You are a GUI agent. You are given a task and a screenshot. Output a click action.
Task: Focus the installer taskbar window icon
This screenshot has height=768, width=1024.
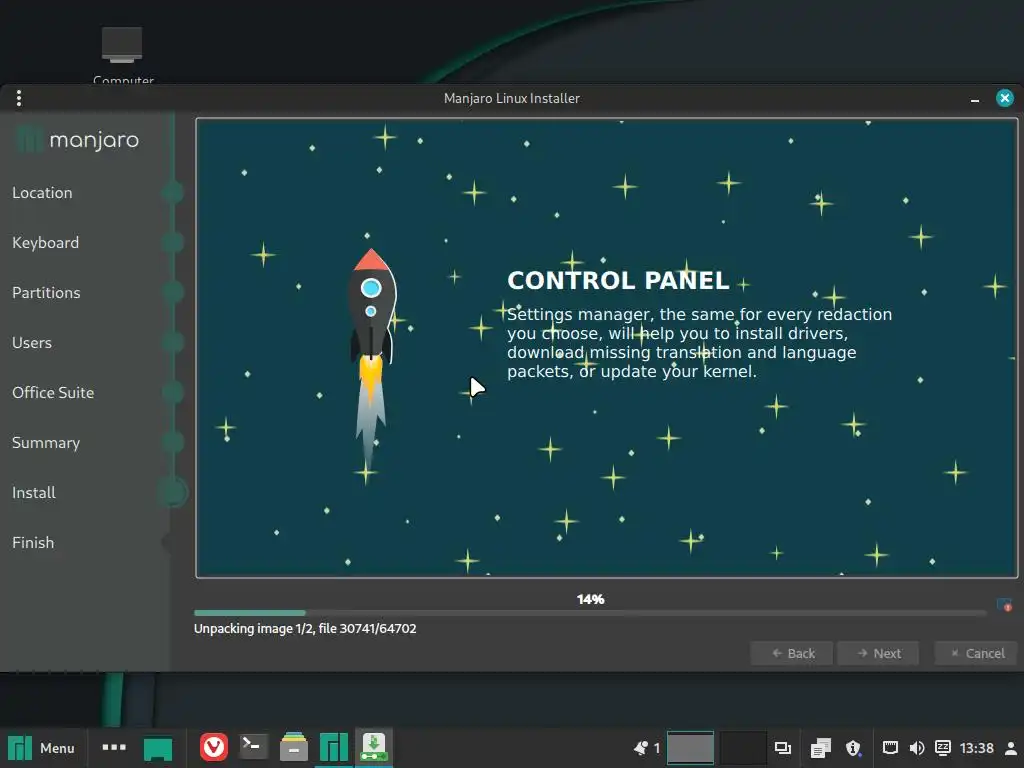(374, 747)
